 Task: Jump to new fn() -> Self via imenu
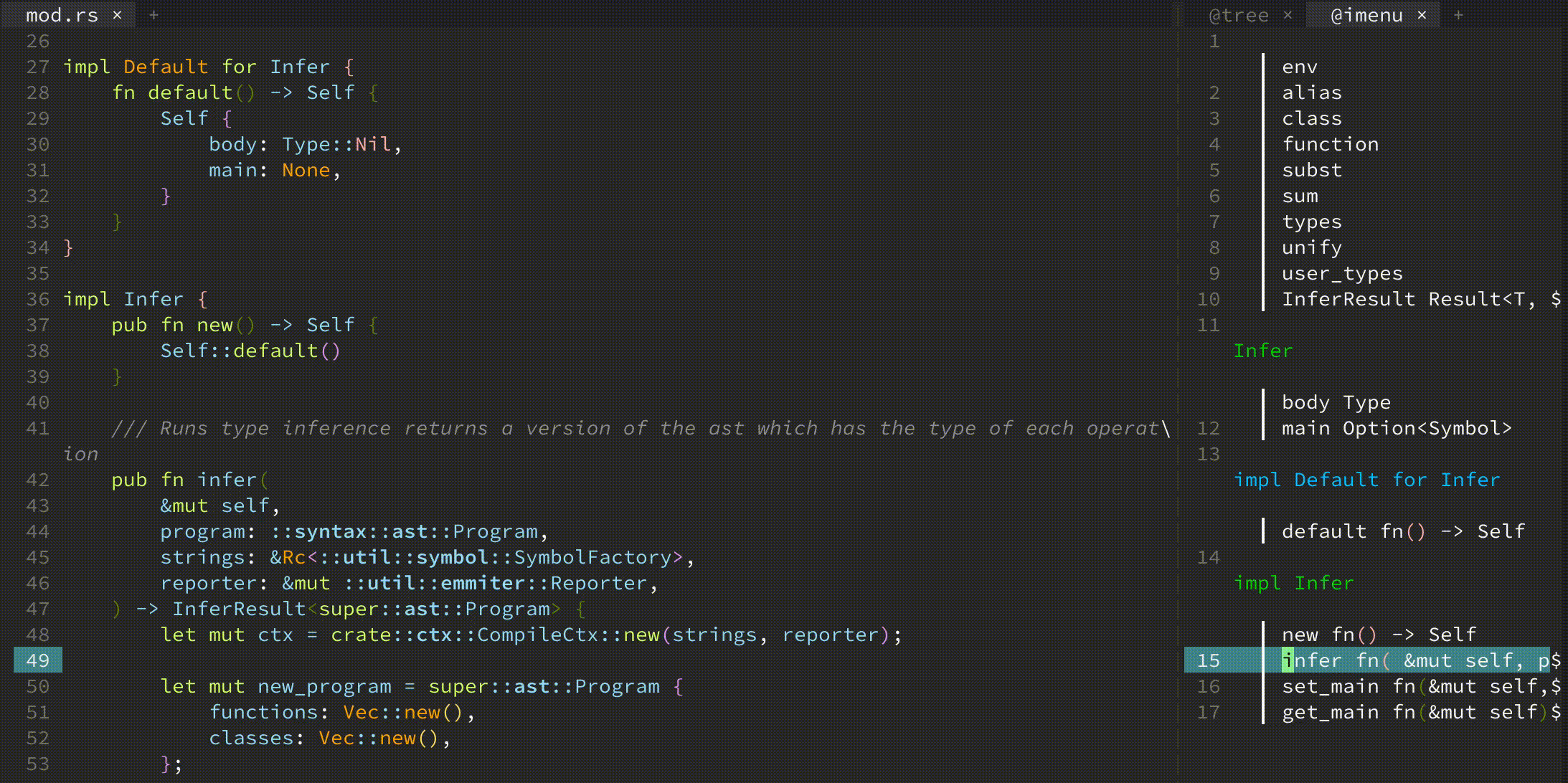tap(1349, 635)
